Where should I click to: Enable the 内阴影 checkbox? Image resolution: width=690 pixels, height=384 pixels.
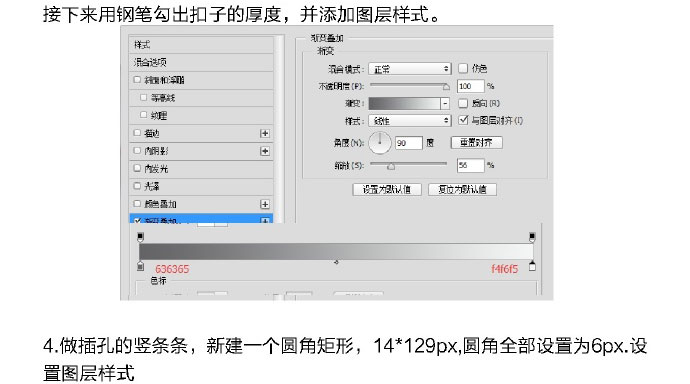tap(137, 150)
